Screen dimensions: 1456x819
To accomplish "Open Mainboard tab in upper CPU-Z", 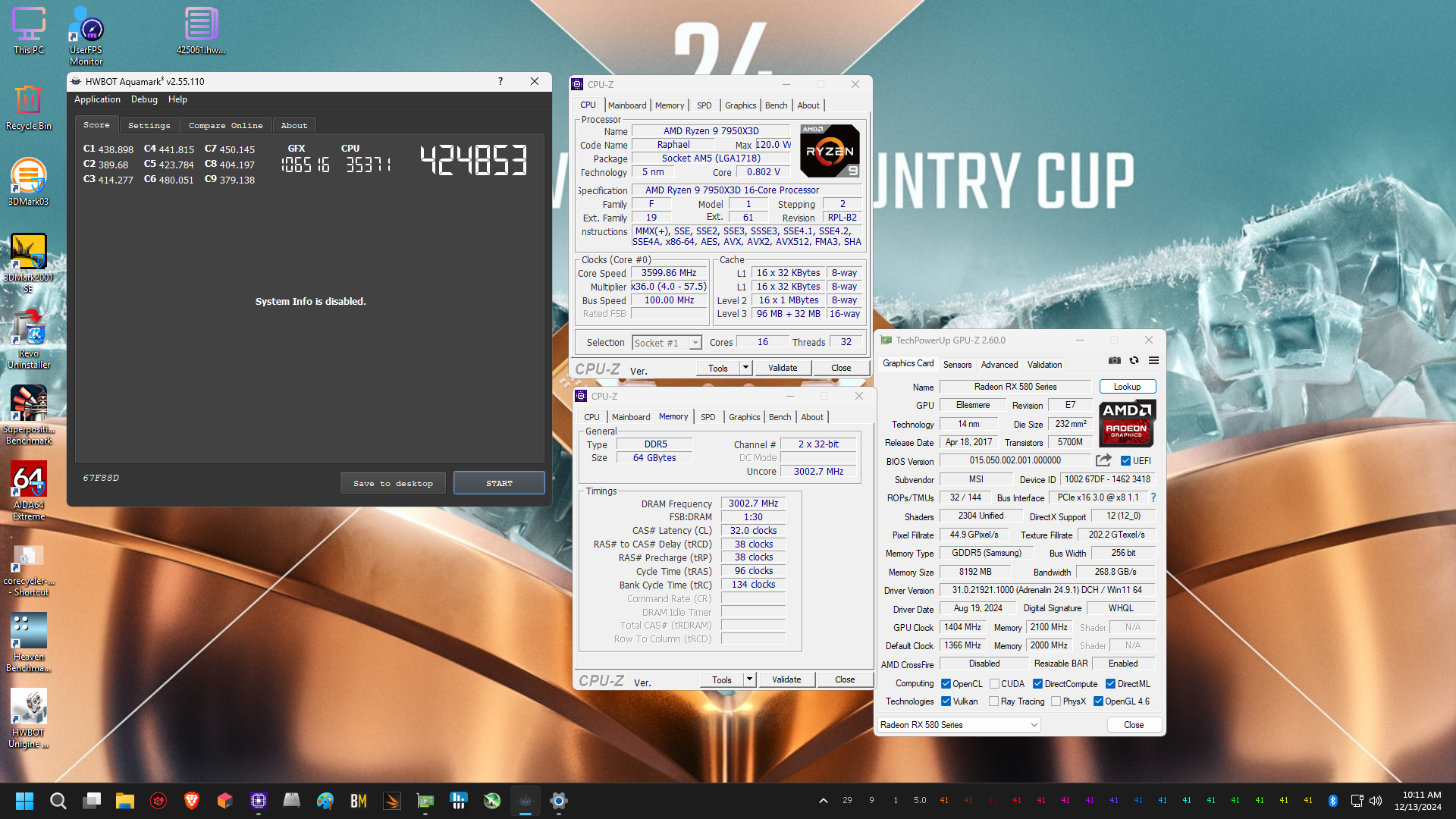I will click(x=627, y=105).
